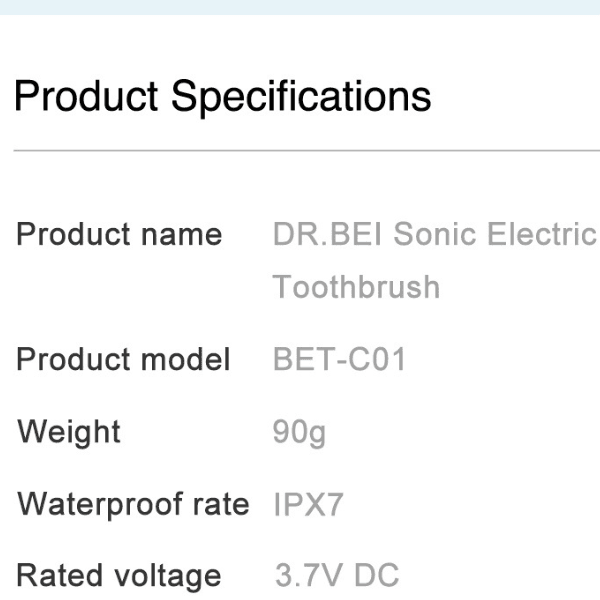The width and height of the screenshot is (600, 600).
Task: Select the Product model label
Action: (123, 359)
